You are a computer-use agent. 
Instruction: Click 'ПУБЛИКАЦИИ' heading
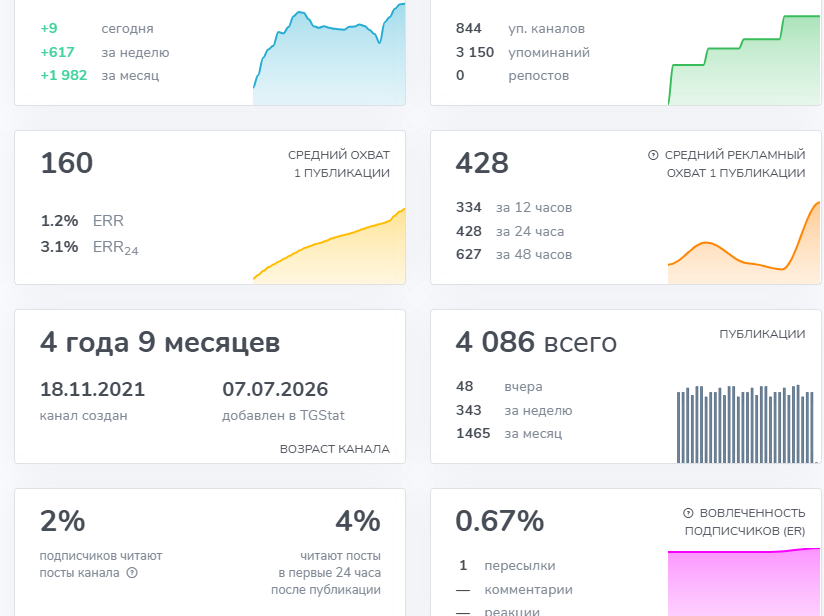click(762, 334)
